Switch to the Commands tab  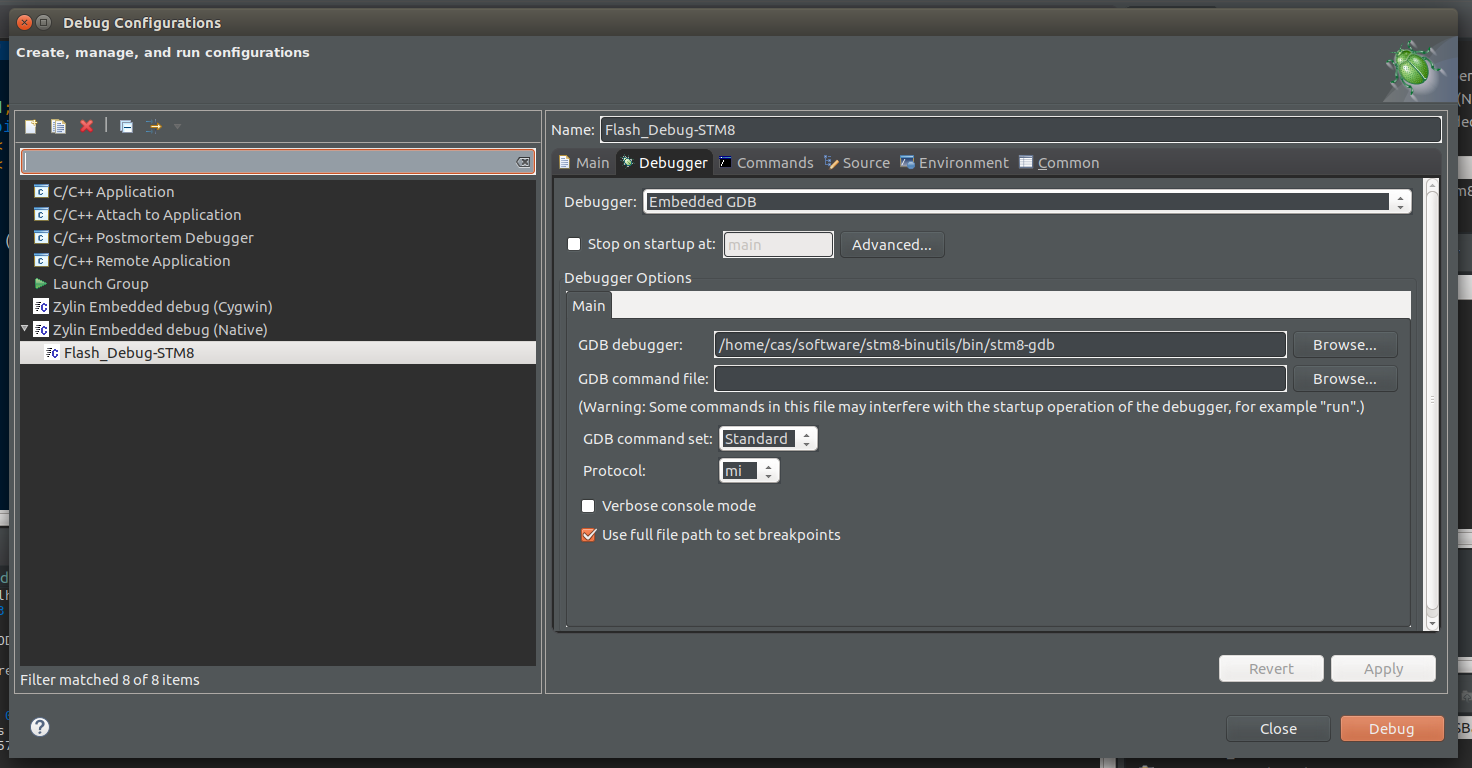[766, 163]
